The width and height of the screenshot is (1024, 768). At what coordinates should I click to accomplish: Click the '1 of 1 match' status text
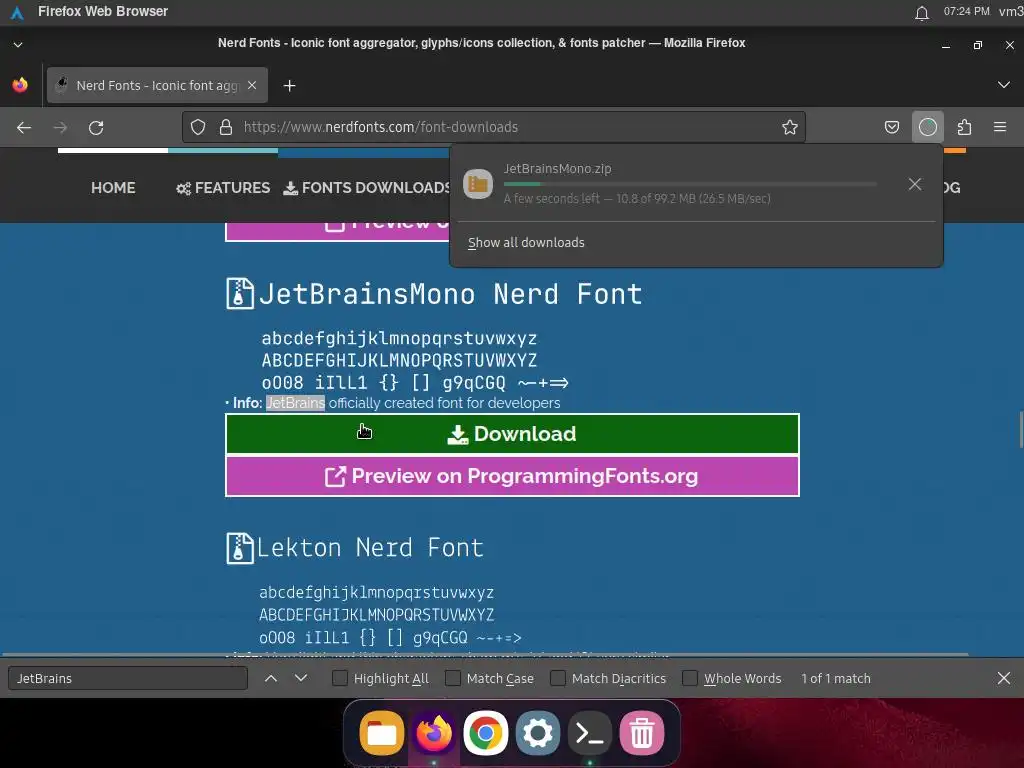click(836, 679)
